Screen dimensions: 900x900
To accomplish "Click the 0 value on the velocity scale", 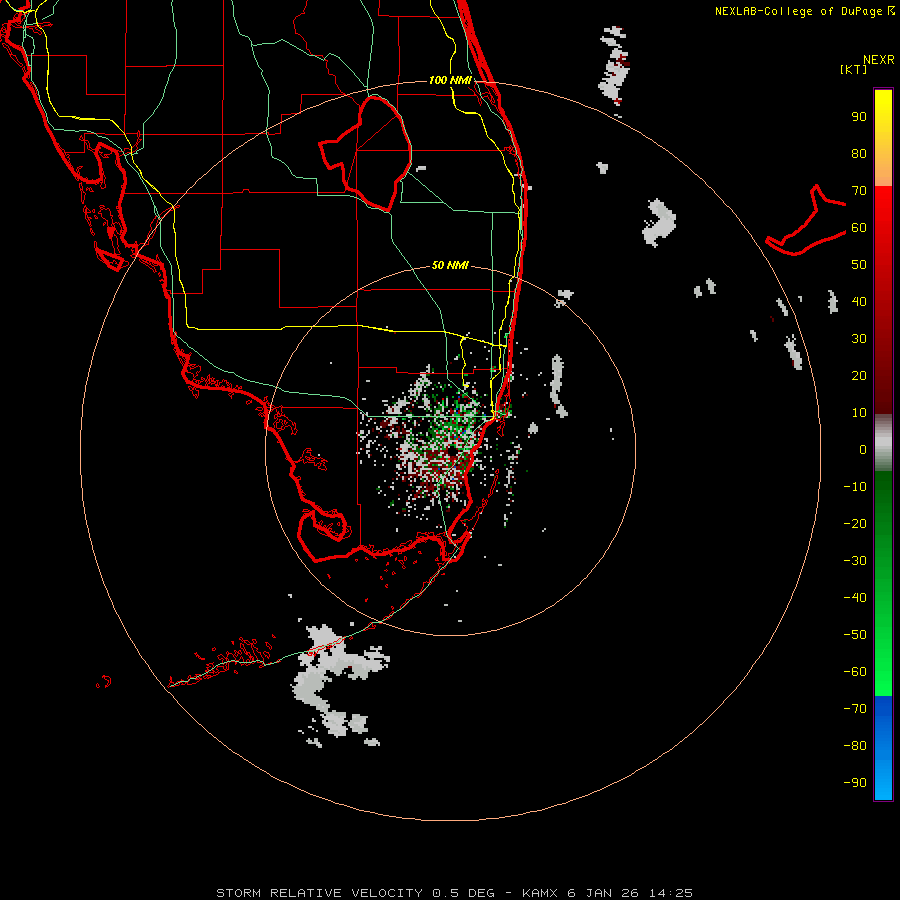I will tap(863, 449).
